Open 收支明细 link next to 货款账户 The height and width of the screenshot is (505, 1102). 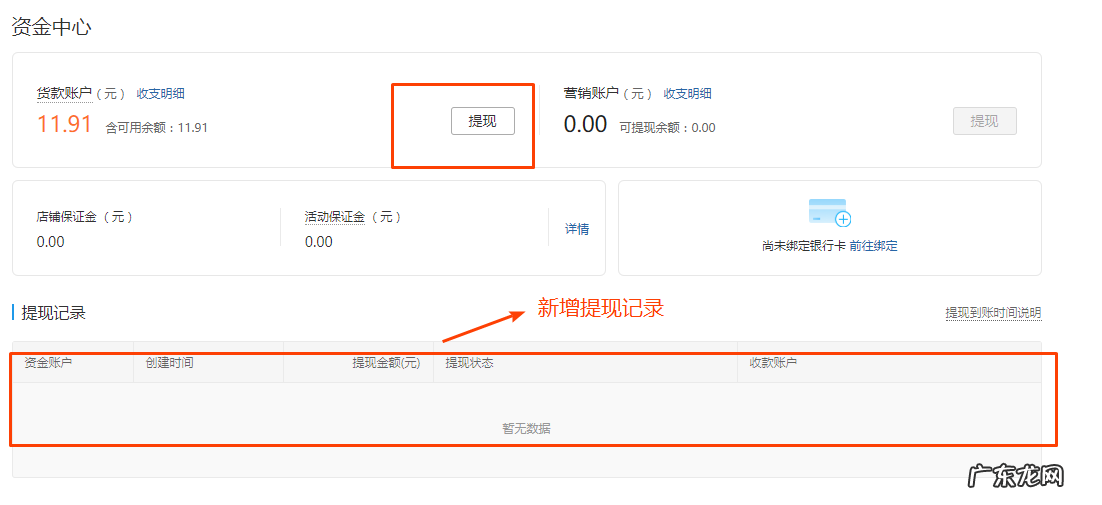160,94
